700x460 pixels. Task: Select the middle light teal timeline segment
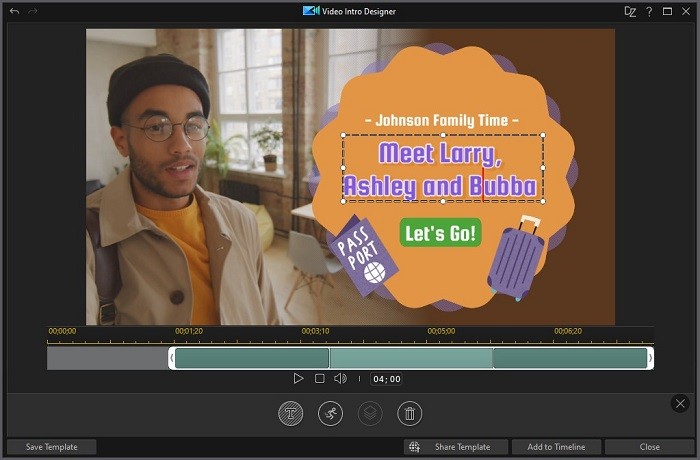click(411, 358)
